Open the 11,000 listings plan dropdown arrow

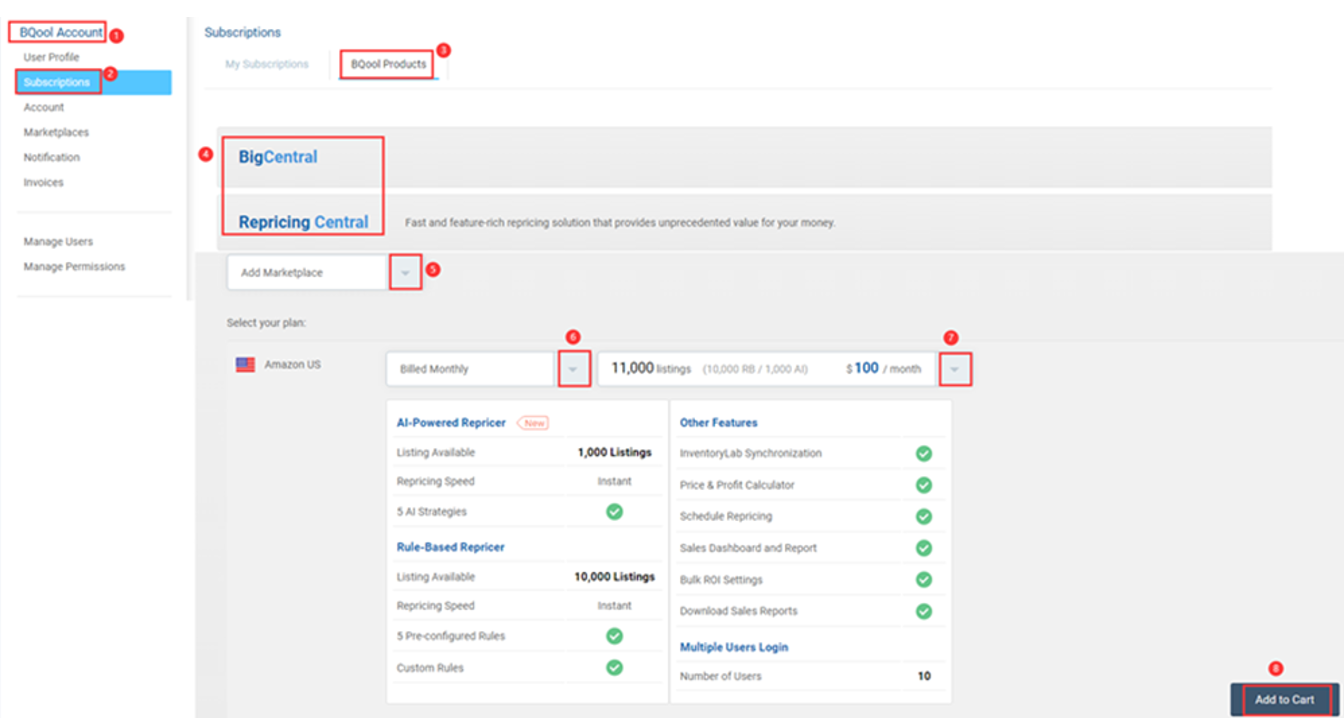(x=955, y=369)
